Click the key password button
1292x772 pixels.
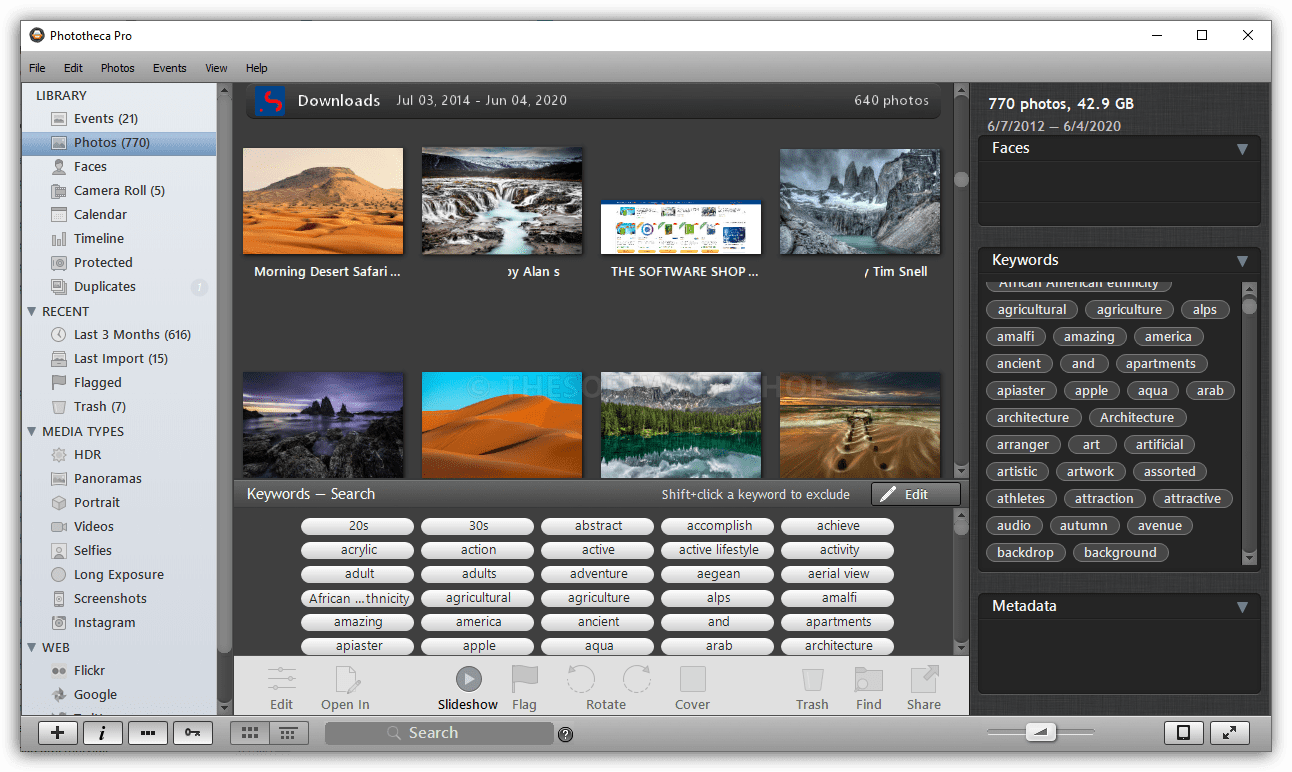(x=193, y=733)
